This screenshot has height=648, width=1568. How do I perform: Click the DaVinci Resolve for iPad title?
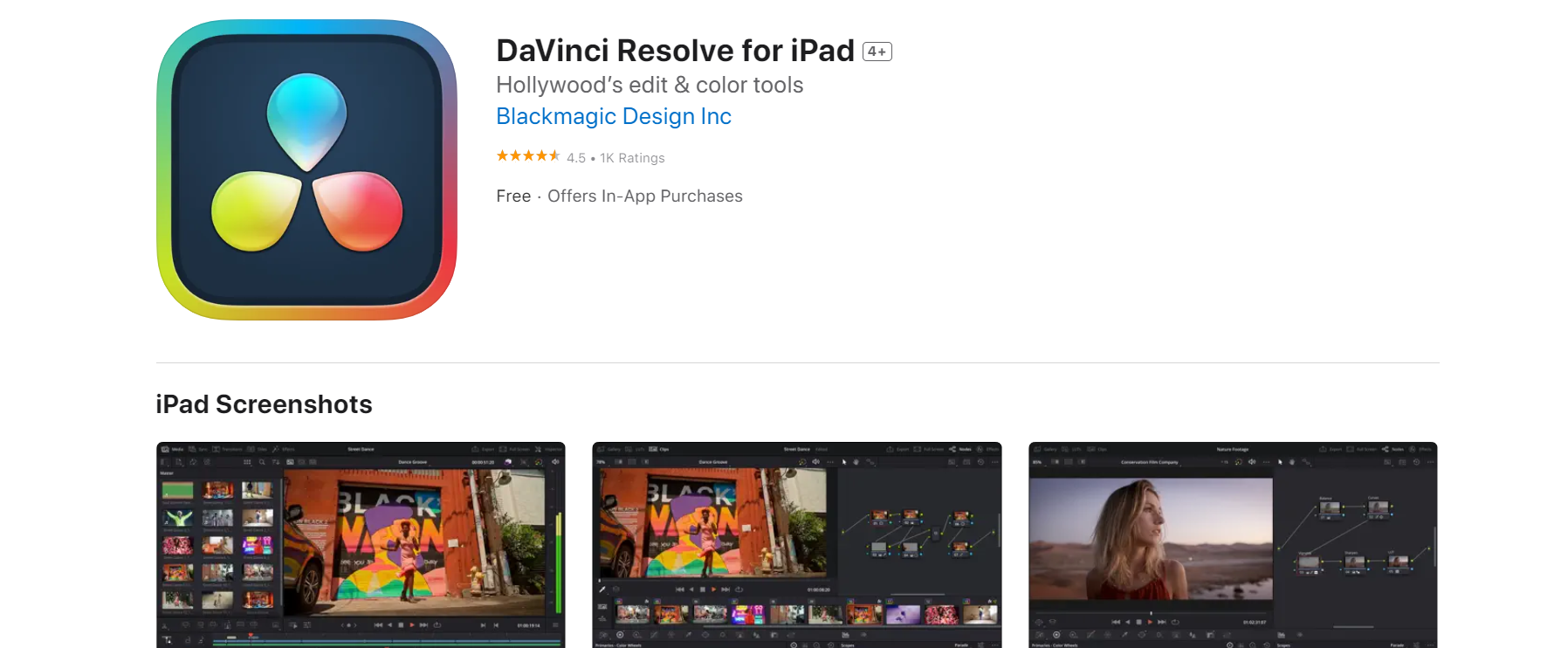(675, 51)
